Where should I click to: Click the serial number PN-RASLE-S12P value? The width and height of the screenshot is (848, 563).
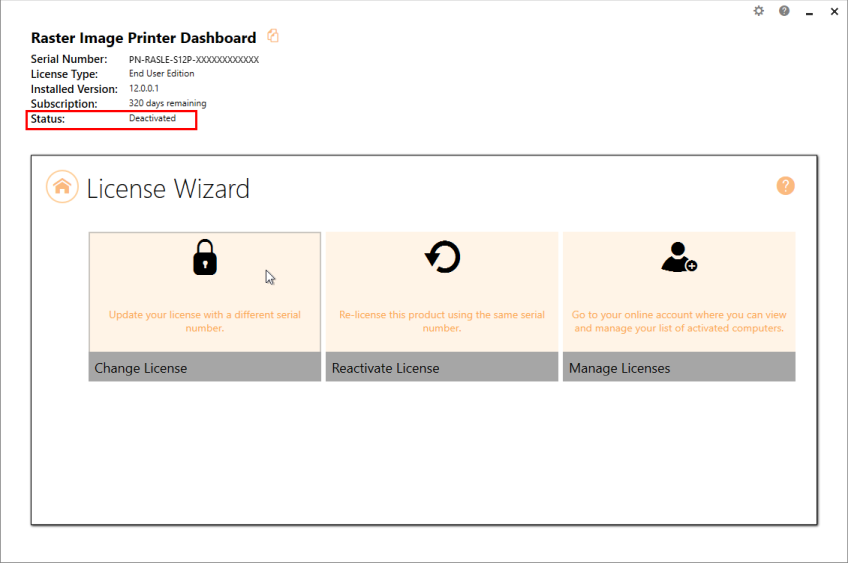(x=194, y=59)
